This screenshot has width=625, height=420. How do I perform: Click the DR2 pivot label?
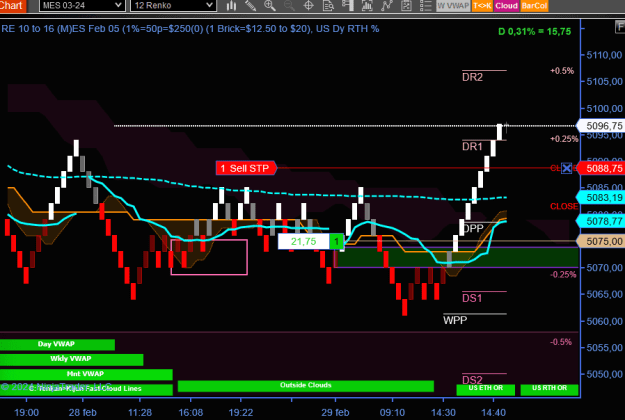(x=472, y=77)
